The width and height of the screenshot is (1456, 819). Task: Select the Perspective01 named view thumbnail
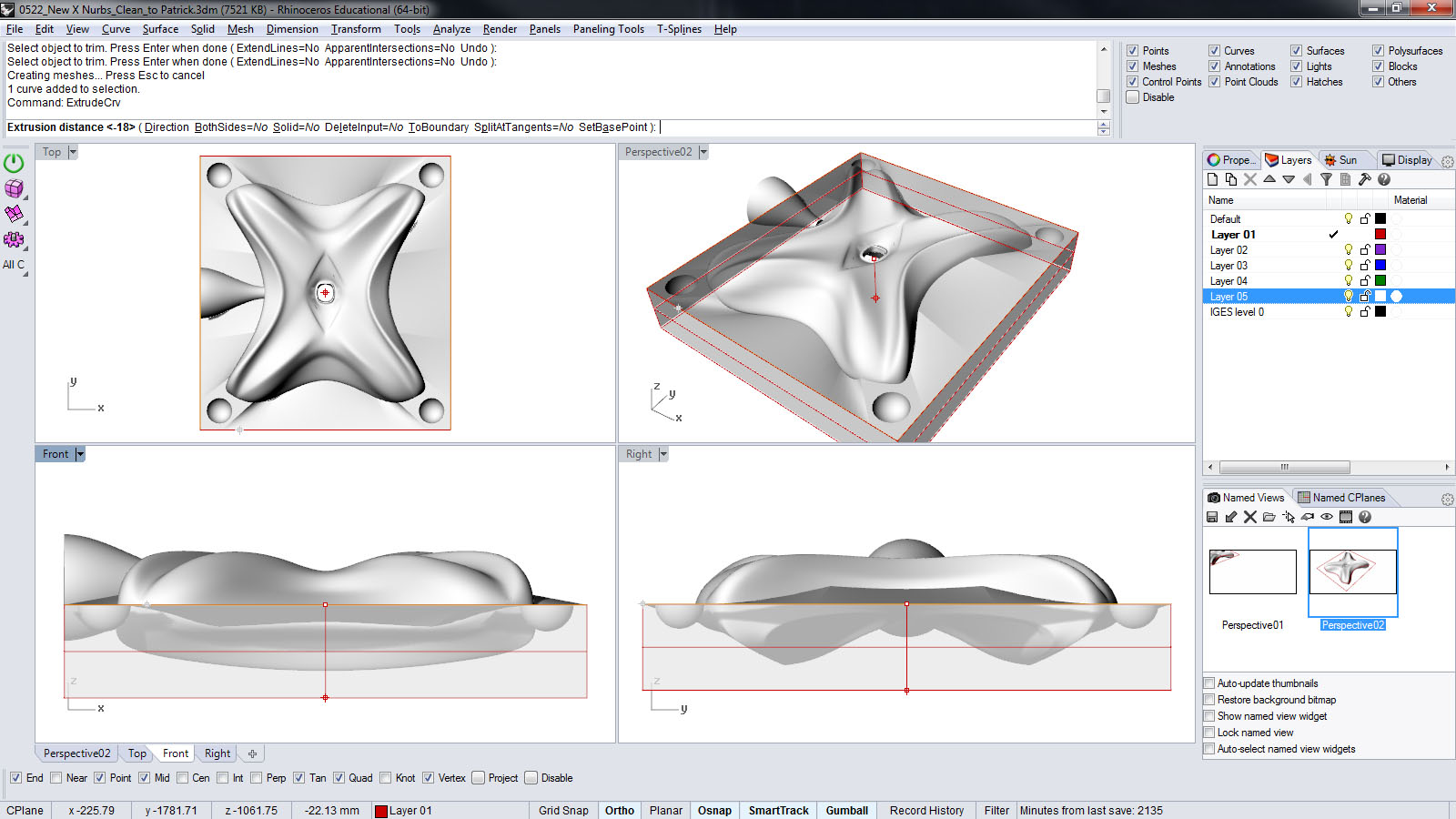(1252, 571)
